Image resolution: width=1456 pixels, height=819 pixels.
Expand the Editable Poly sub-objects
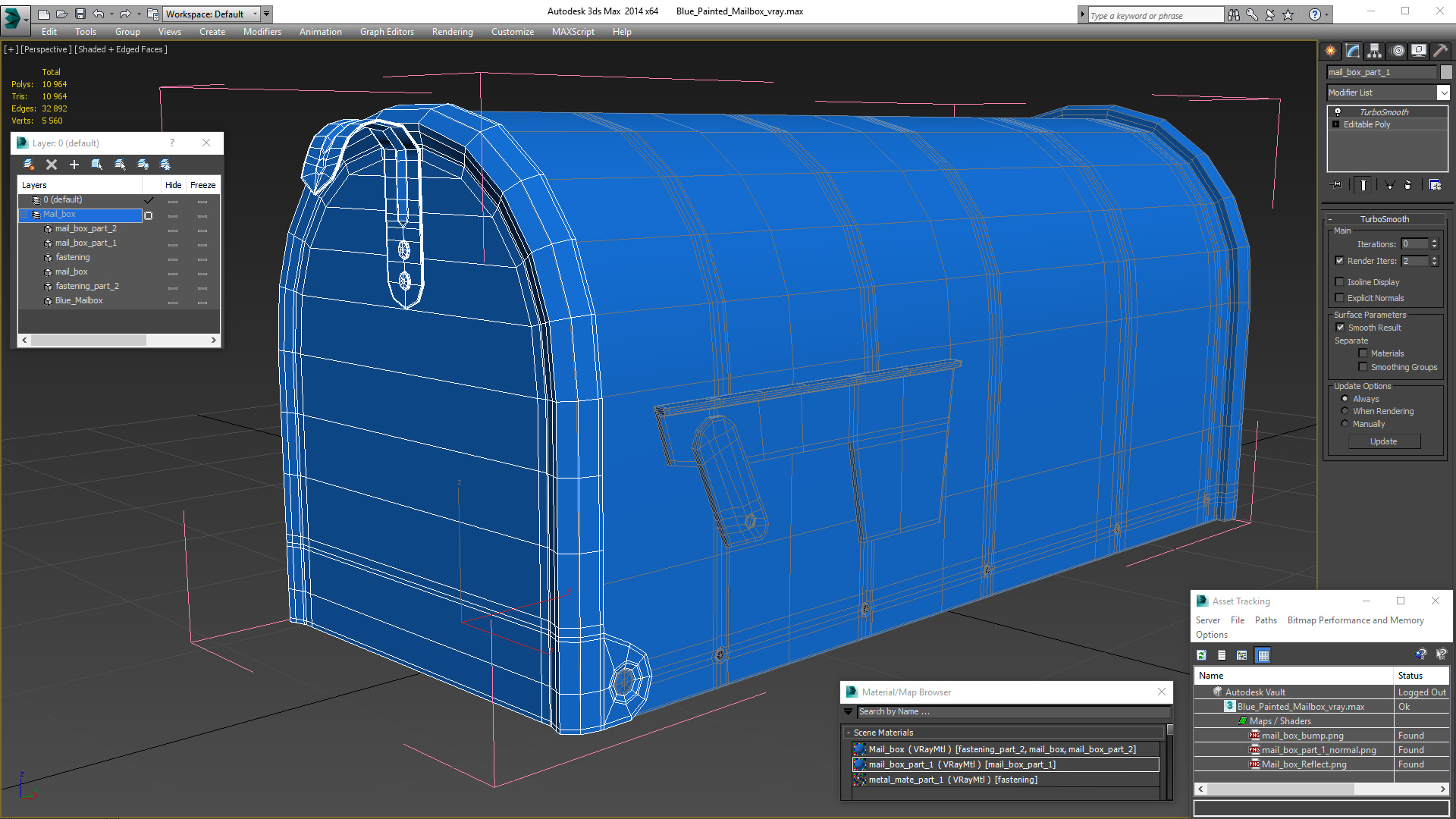tap(1335, 124)
